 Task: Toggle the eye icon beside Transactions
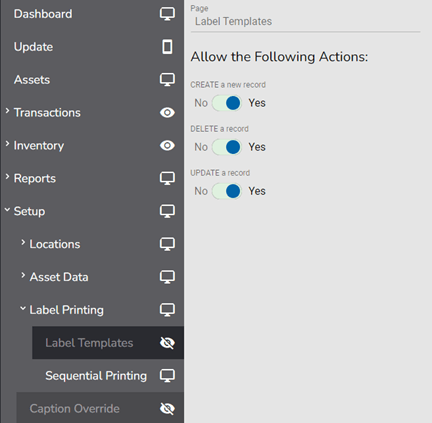167,113
